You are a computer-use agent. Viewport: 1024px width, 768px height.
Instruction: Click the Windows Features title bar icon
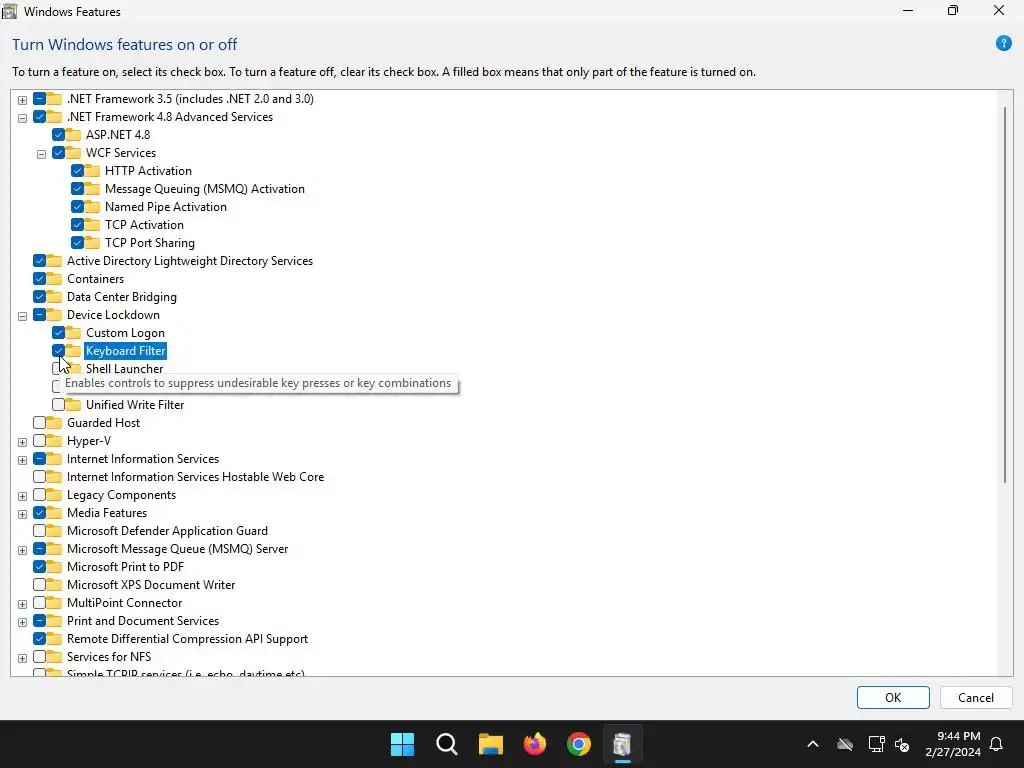9,11
